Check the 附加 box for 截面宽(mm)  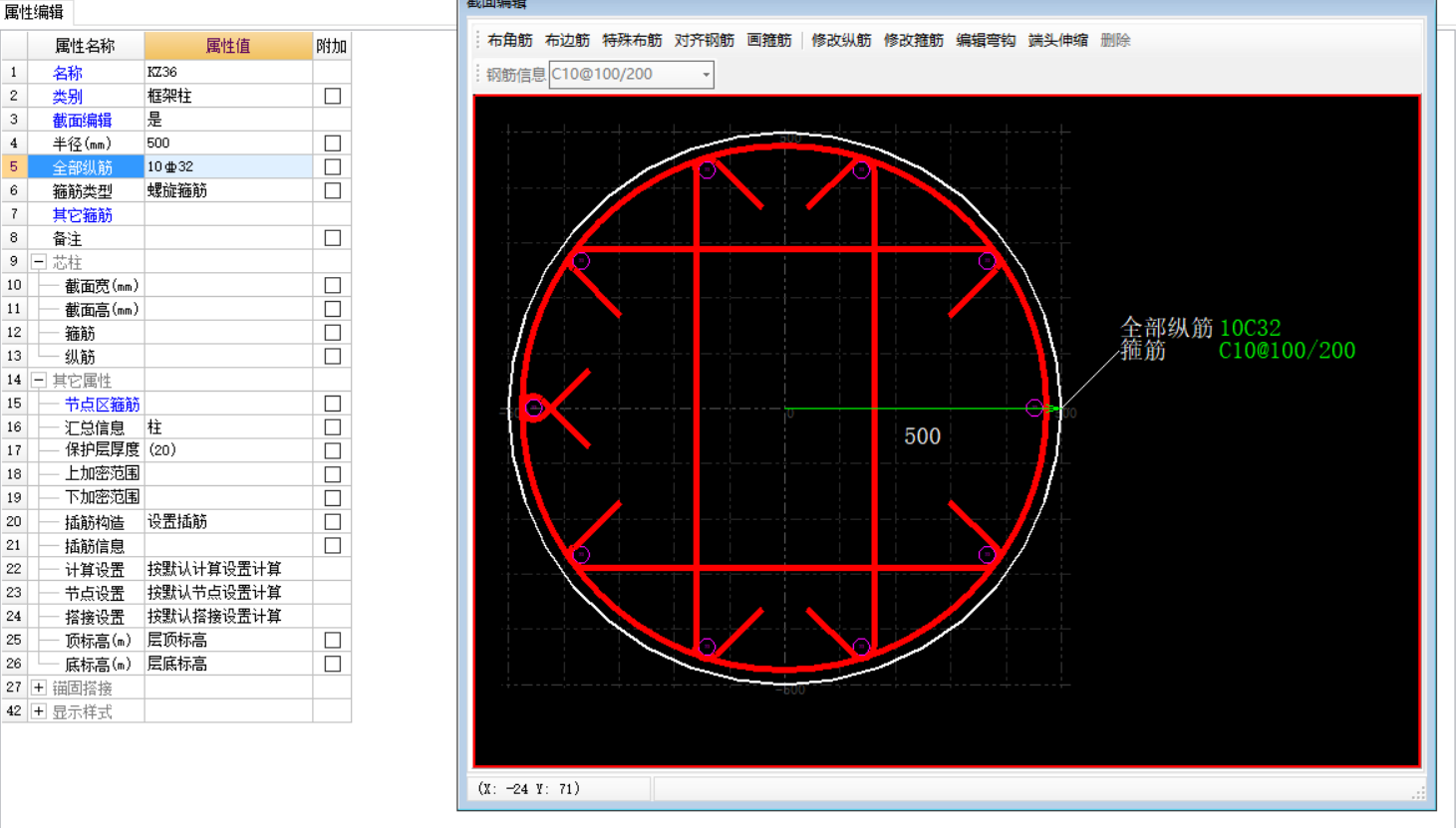click(x=333, y=286)
